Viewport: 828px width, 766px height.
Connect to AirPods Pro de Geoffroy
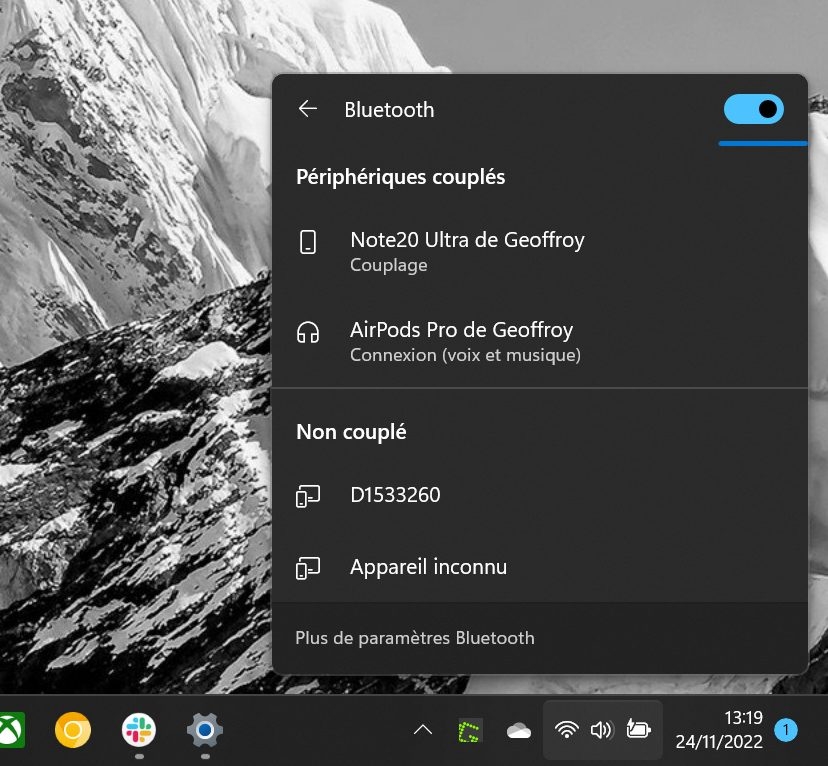point(540,342)
